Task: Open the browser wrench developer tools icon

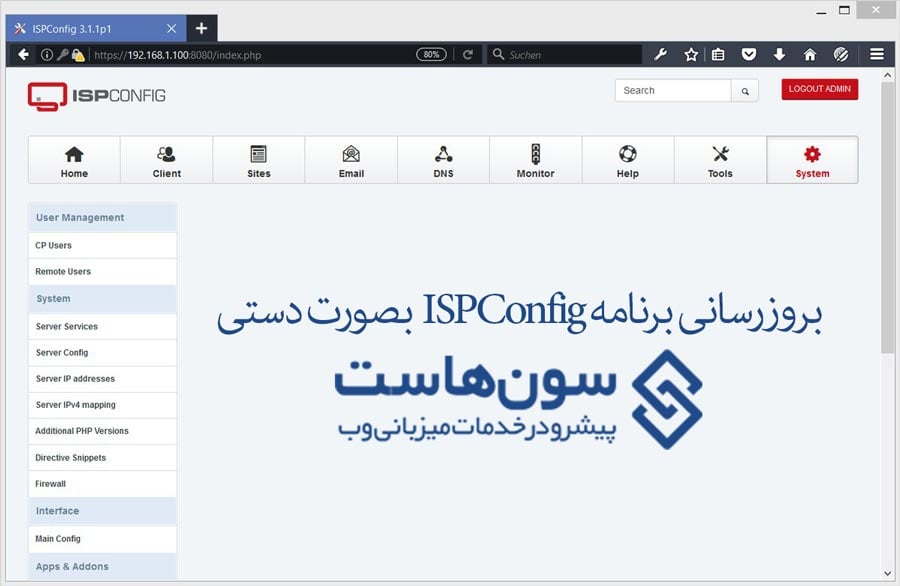Action: [x=661, y=55]
